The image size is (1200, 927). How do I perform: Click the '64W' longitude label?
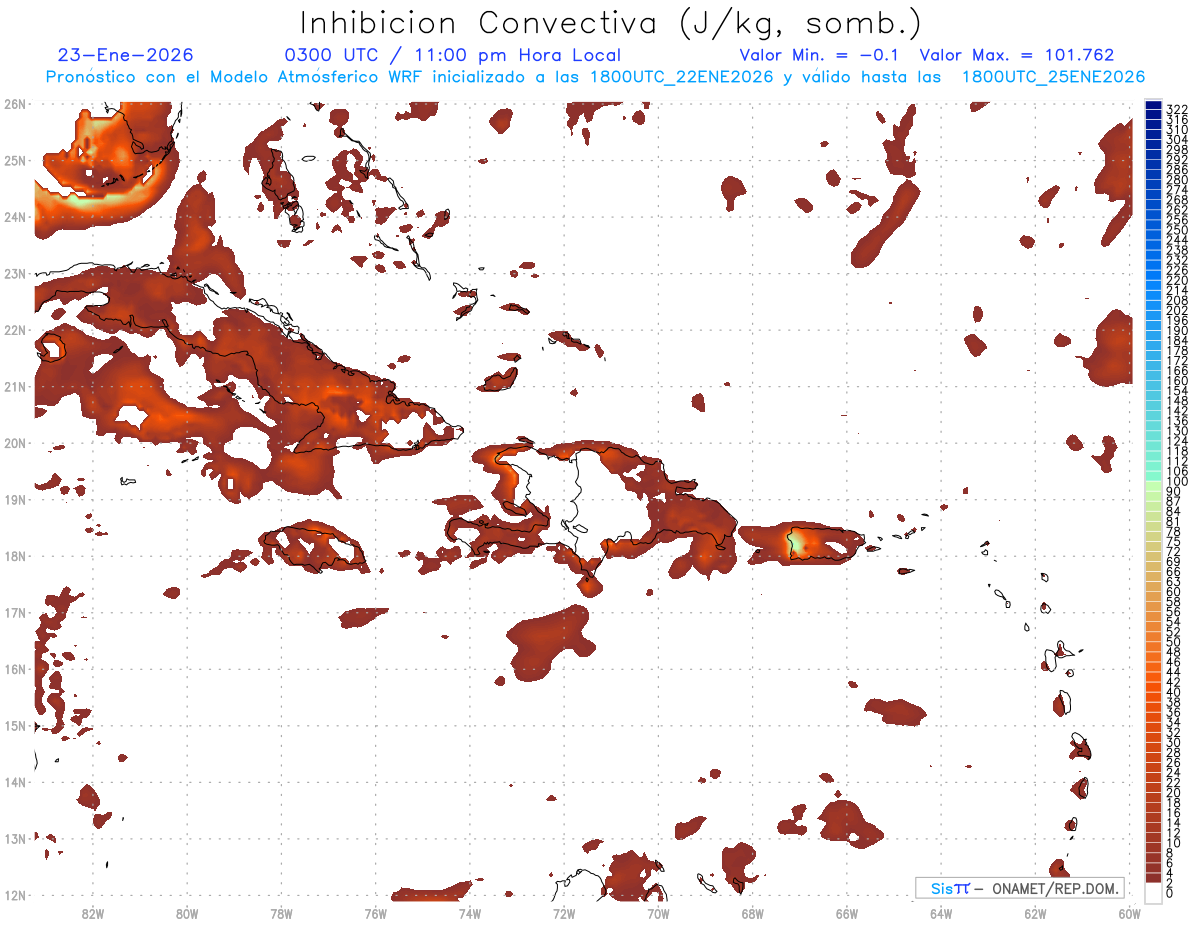(x=941, y=913)
